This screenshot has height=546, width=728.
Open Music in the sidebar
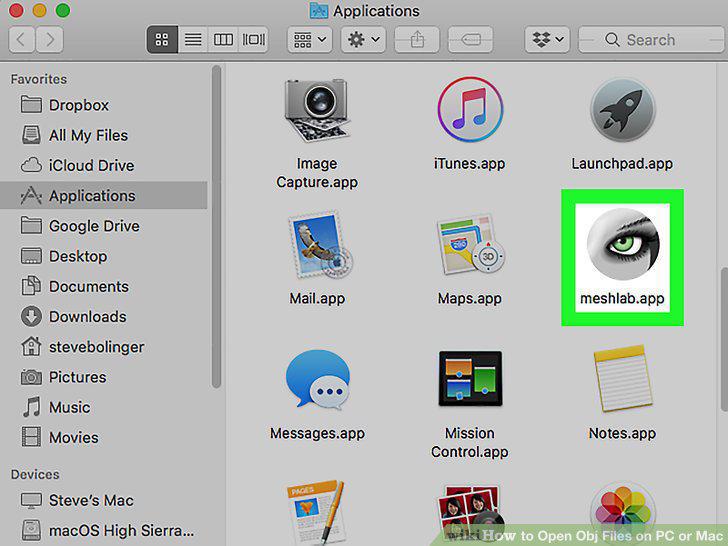[104, 407]
